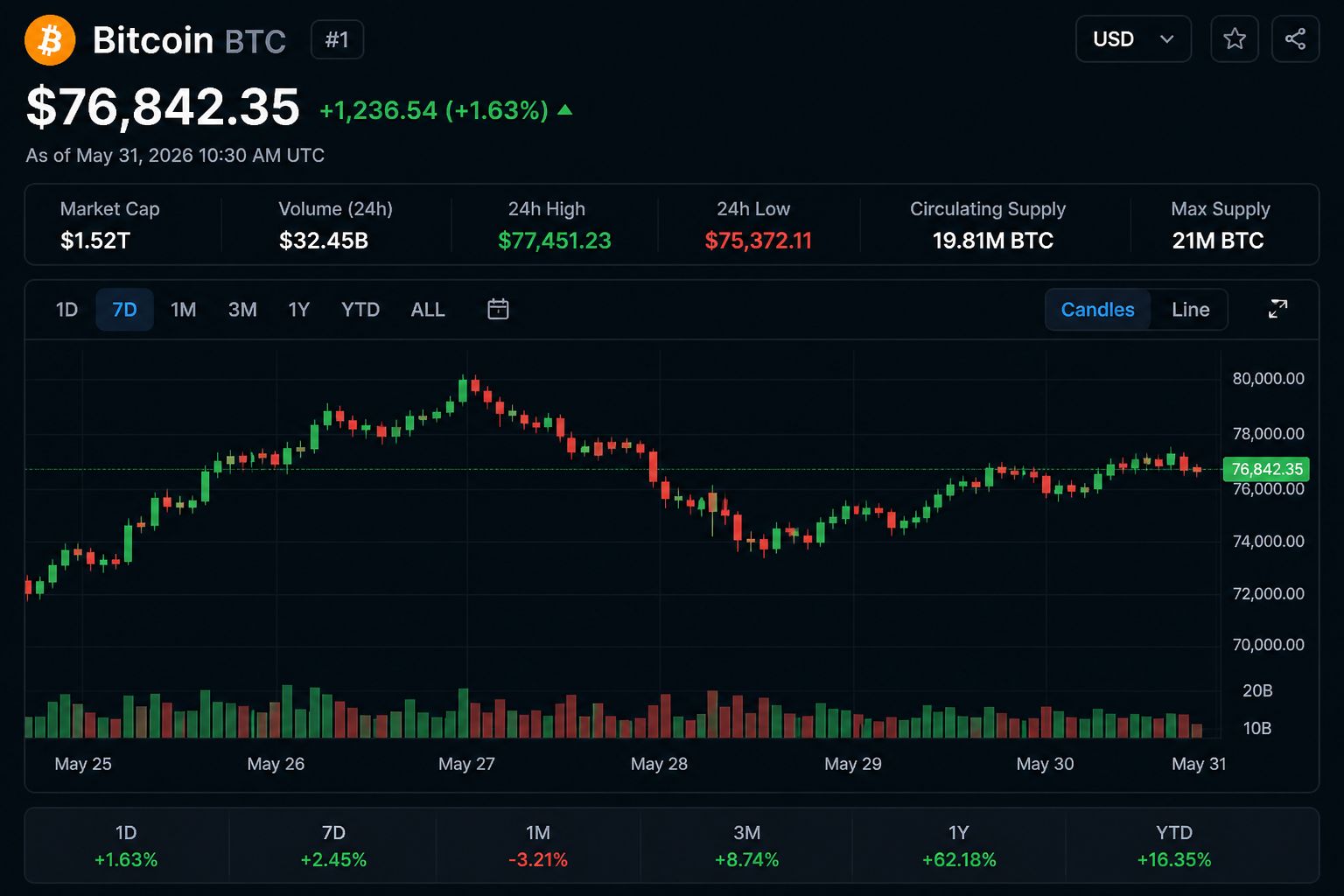Select the 7D chart range tab
Viewport: 1344px width, 896px height.
(124, 310)
